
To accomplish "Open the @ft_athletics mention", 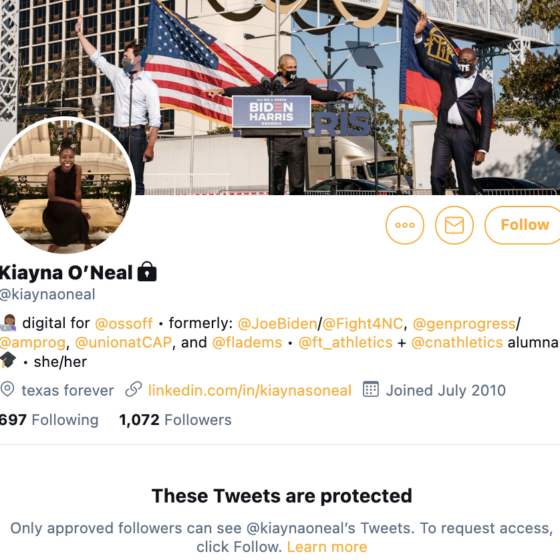I will 345,342.
